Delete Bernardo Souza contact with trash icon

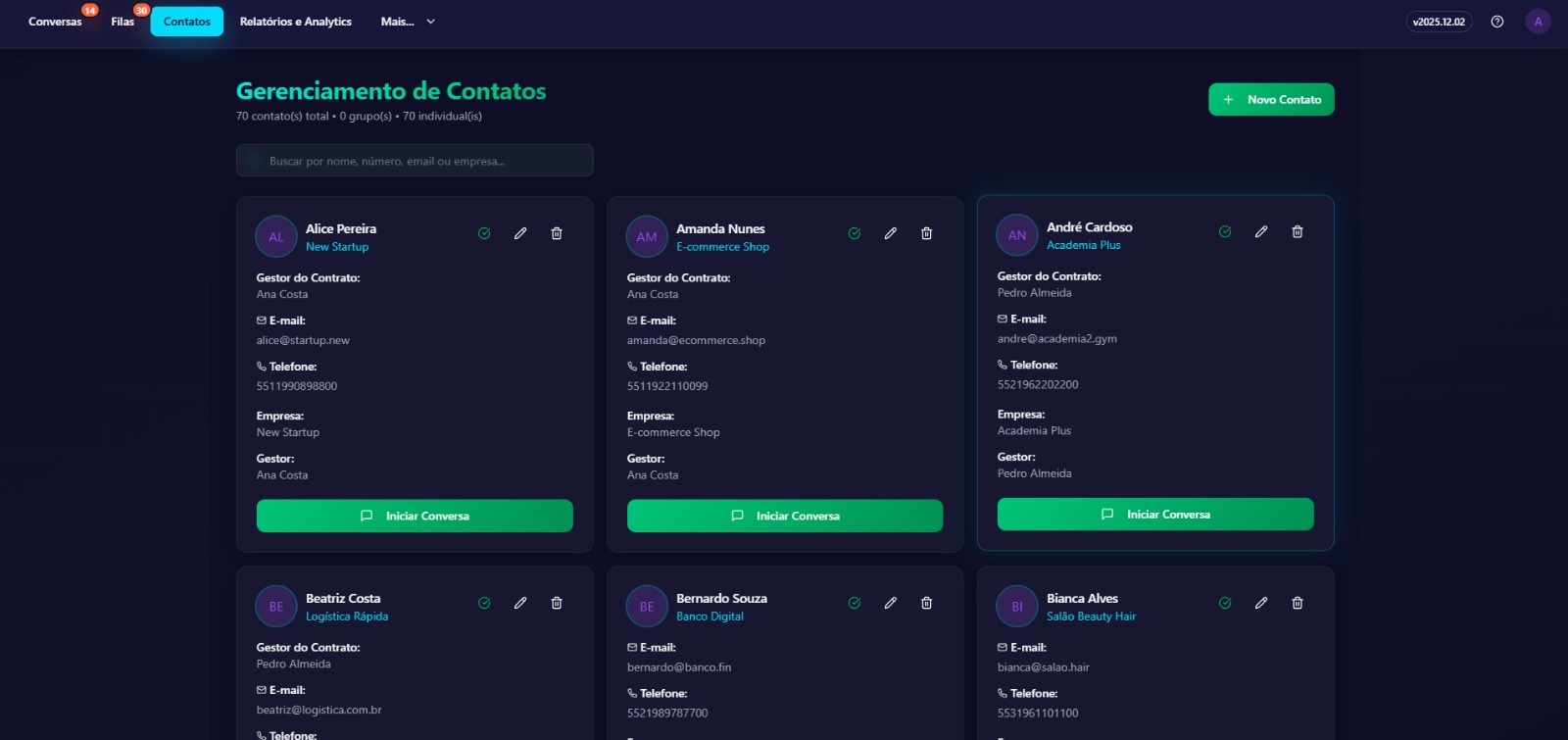click(926, 603)
